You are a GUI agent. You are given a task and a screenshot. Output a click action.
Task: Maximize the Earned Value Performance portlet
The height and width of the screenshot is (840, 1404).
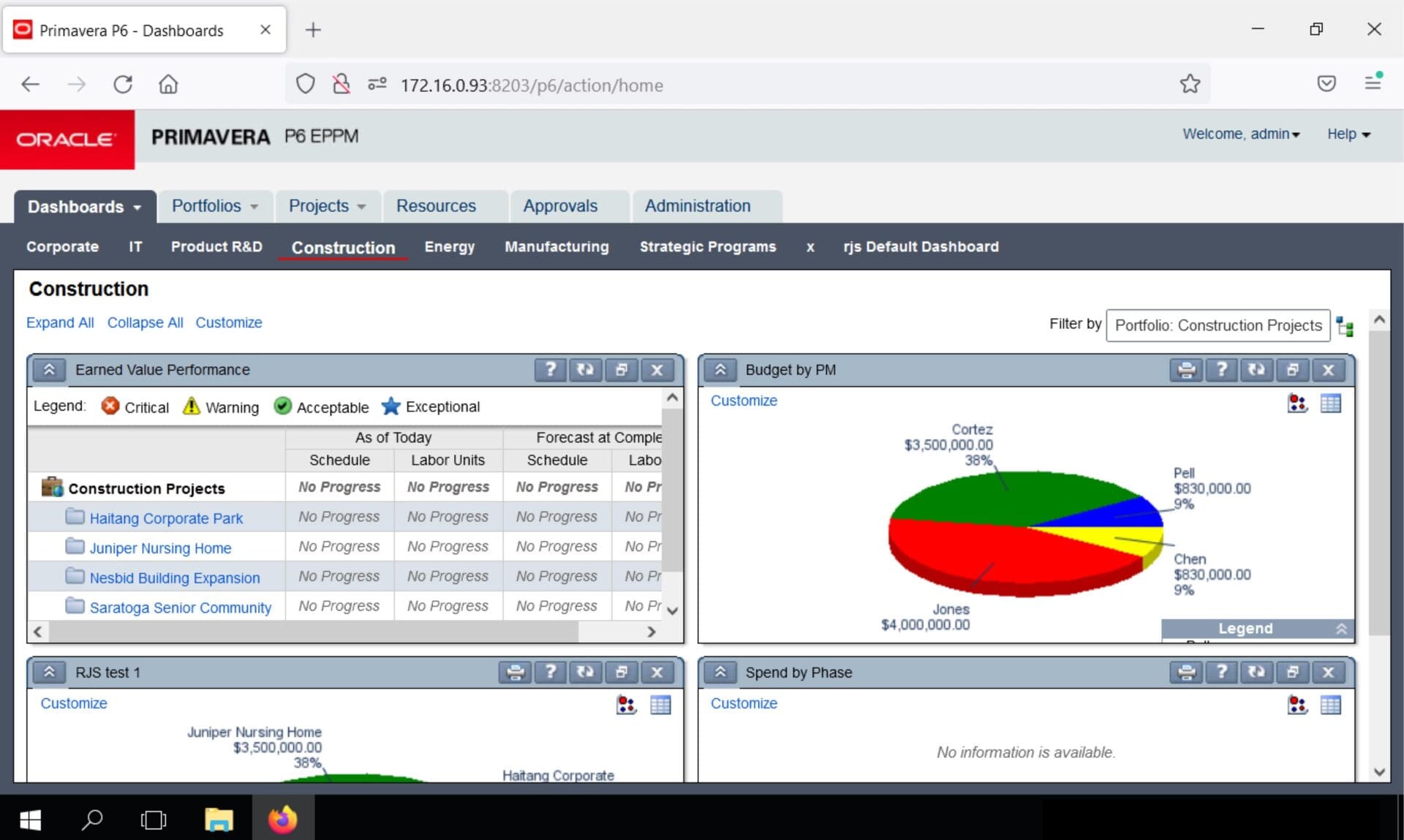coord(621,370)
